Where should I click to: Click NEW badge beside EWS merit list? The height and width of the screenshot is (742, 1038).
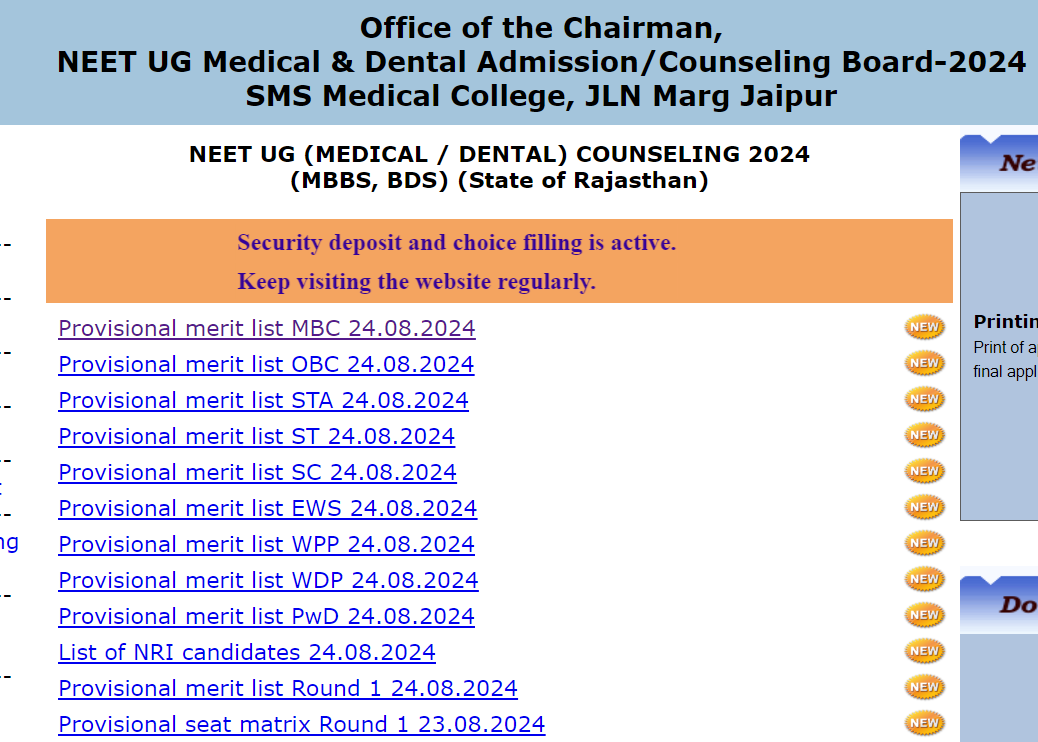click(x=925, y=507)
